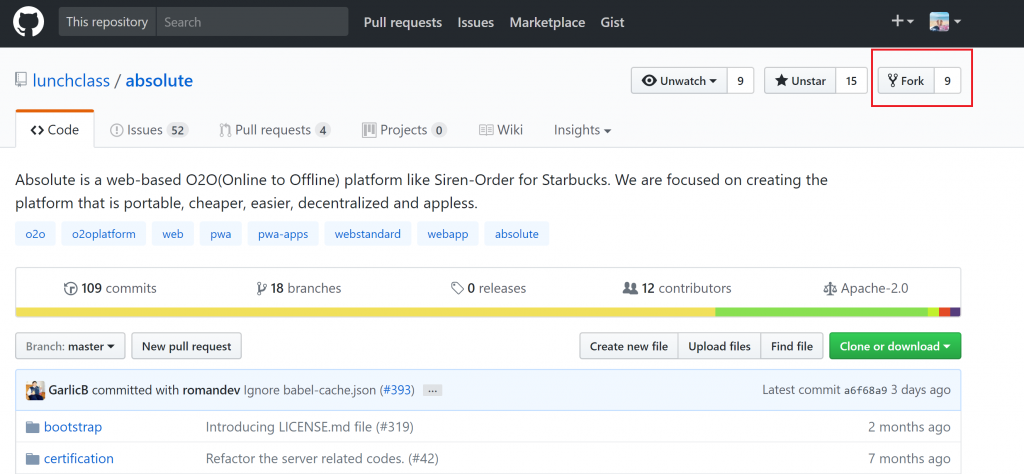Open the plus create-new menu
1024x474 pixels.
(x=903, y=22)
